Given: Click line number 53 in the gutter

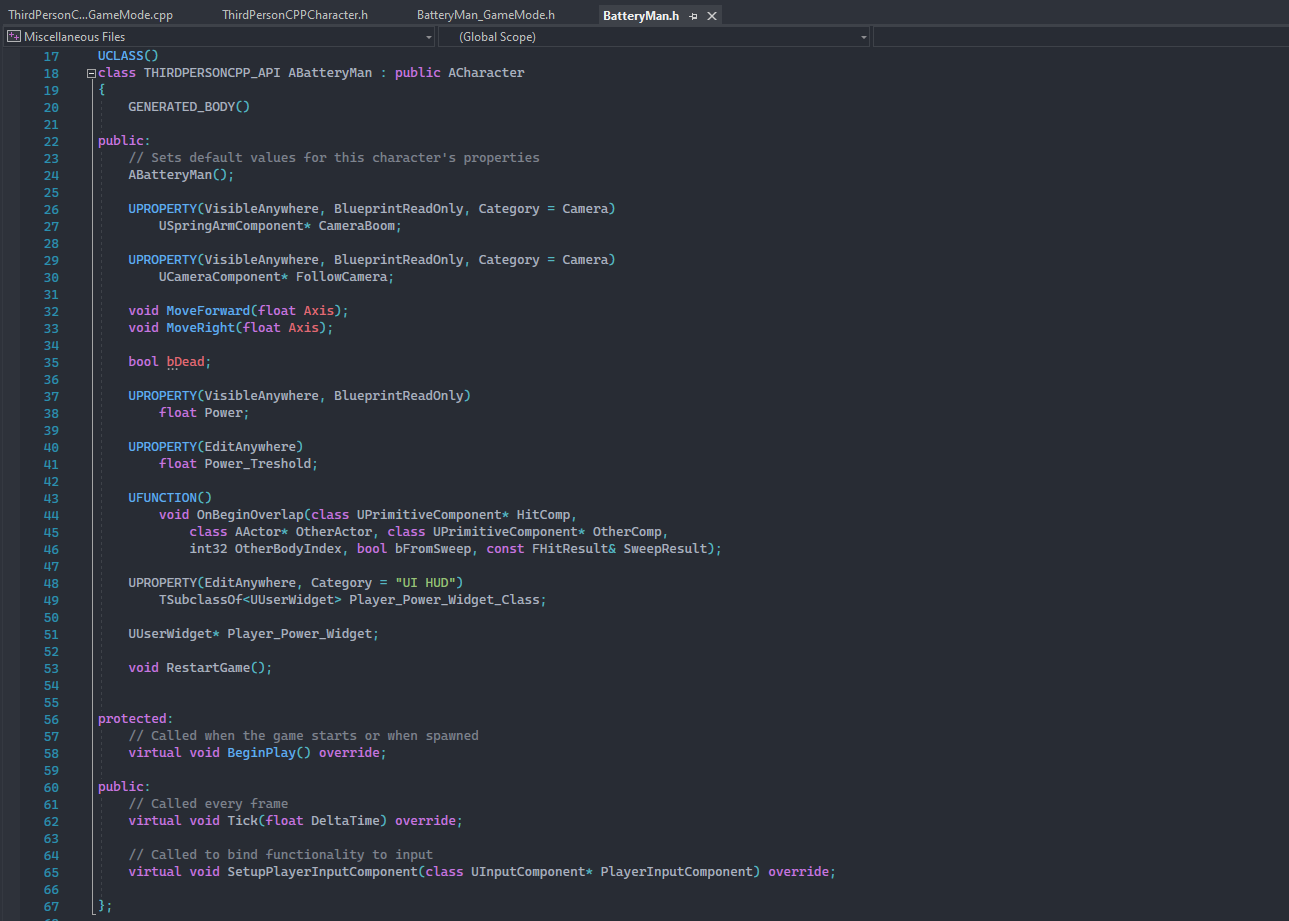Looking at the screenshot, I should (52, 668).
